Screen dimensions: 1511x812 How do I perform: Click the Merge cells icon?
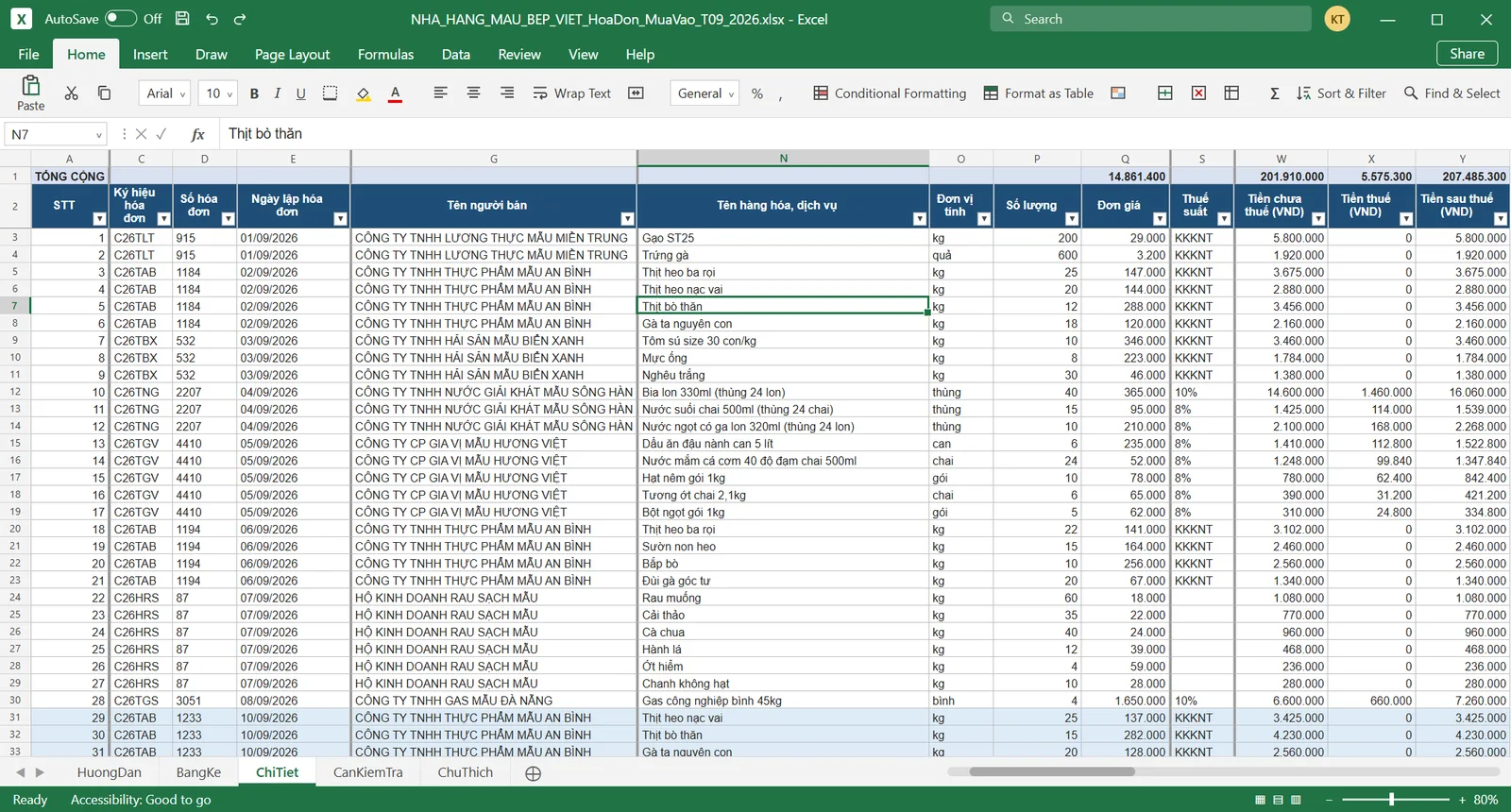tap(636, 93)
